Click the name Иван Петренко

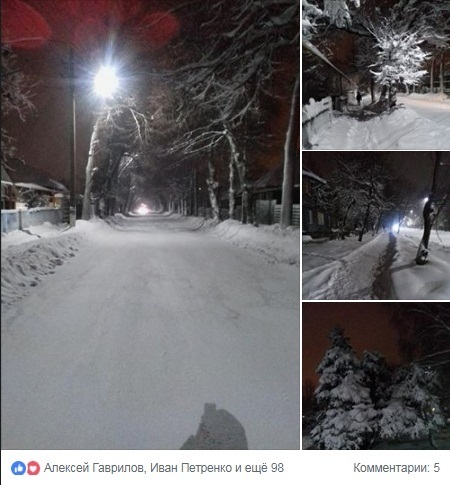click(191, 468)
